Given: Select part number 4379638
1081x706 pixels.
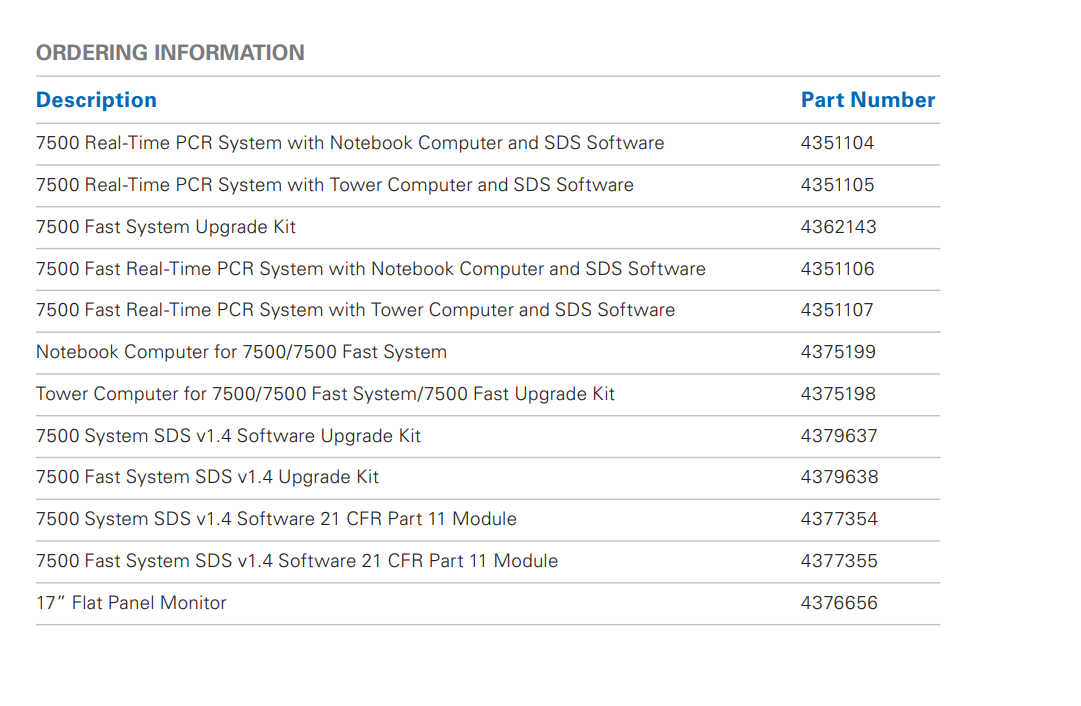Looking at the screenshot, I should coord(839,476).
